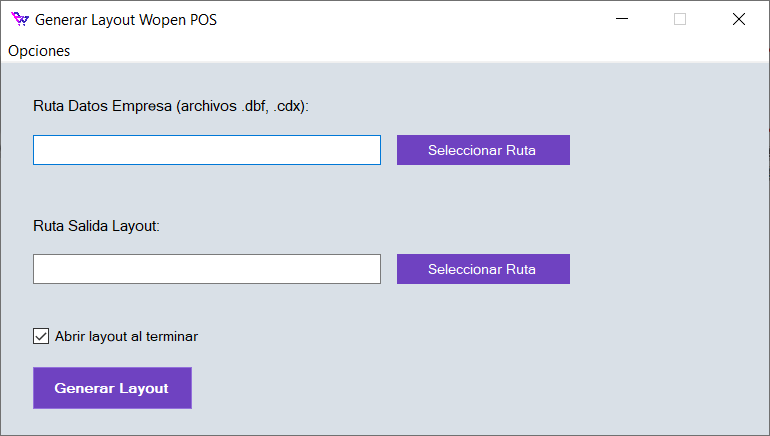
Task: Focus the Ruta Salida Layout text box
Action: pos(207,269)
